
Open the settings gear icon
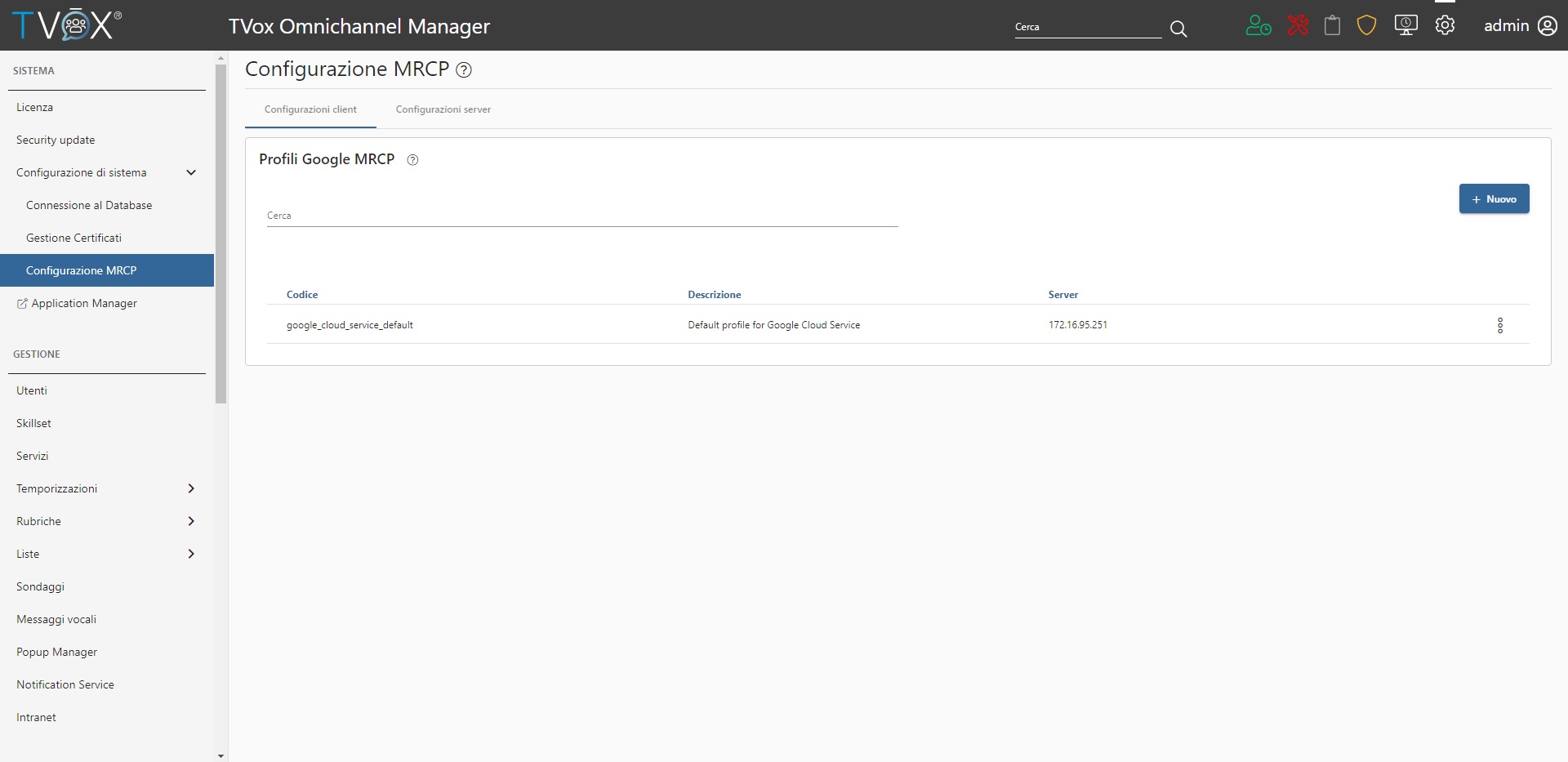(x=1445, y=25)
